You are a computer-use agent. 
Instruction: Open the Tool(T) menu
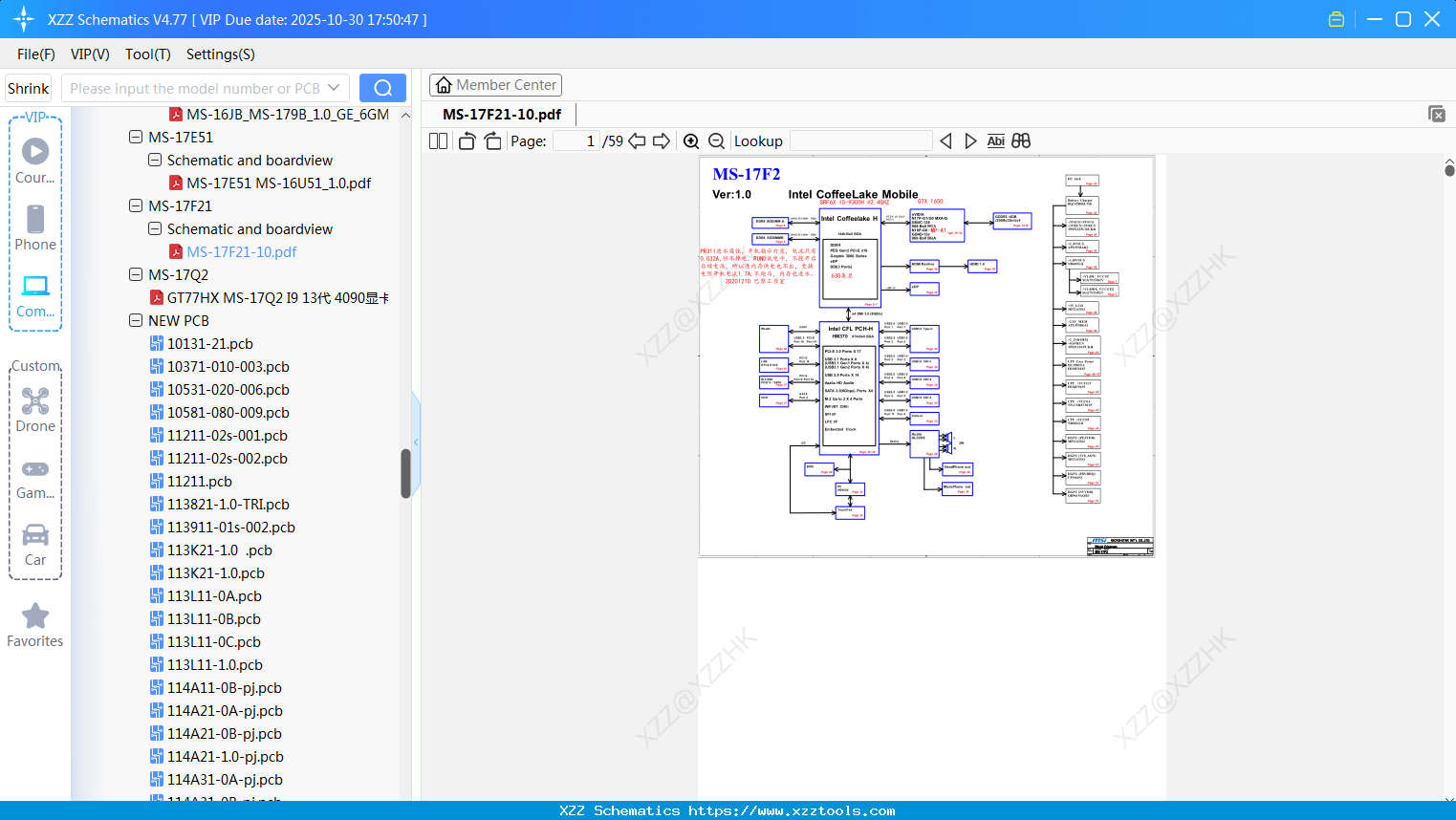(148, 54)
